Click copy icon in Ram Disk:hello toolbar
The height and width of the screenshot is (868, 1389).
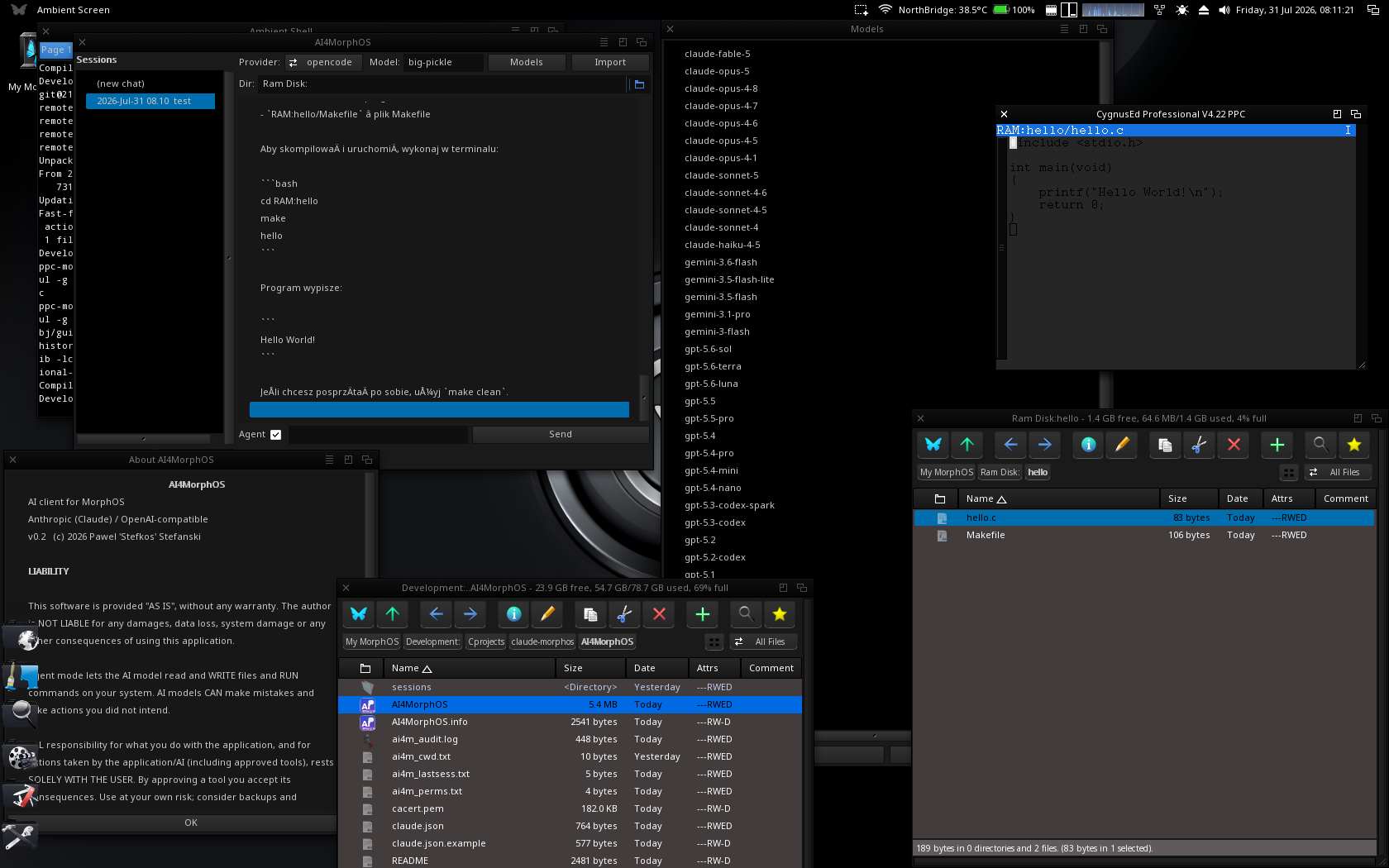tap(1165, 445)
